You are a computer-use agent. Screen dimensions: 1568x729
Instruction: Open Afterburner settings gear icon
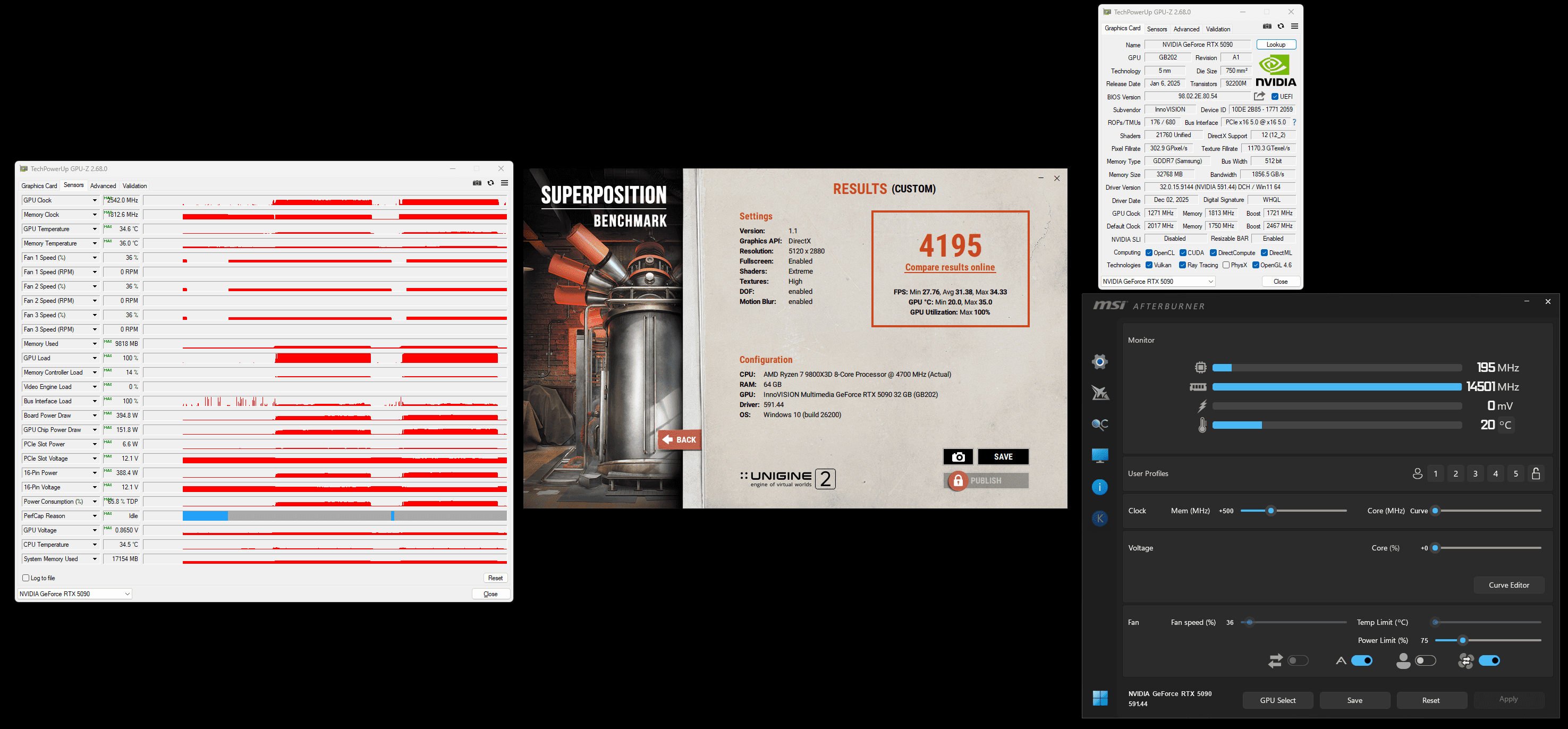[x=1099, y=362]
